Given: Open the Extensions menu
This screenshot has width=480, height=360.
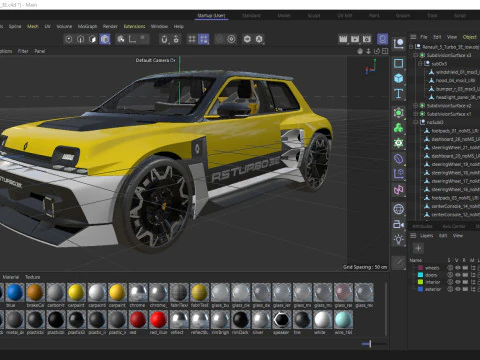Looking at the screenshot, I should (134, 26).
